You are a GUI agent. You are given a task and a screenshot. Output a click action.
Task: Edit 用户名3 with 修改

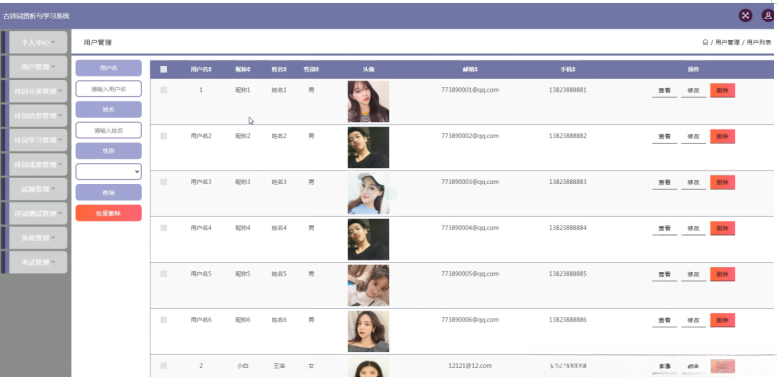coord(693,183)
